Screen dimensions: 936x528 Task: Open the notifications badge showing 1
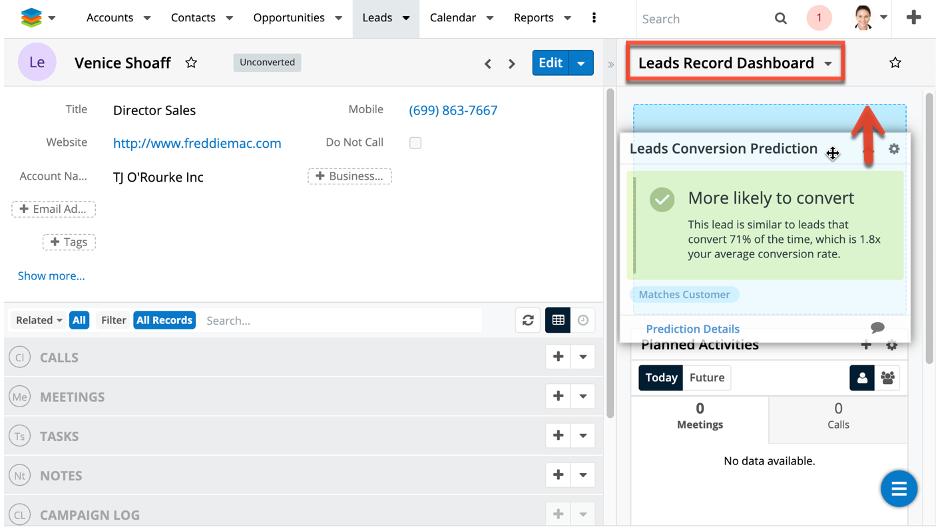point(819,18)
